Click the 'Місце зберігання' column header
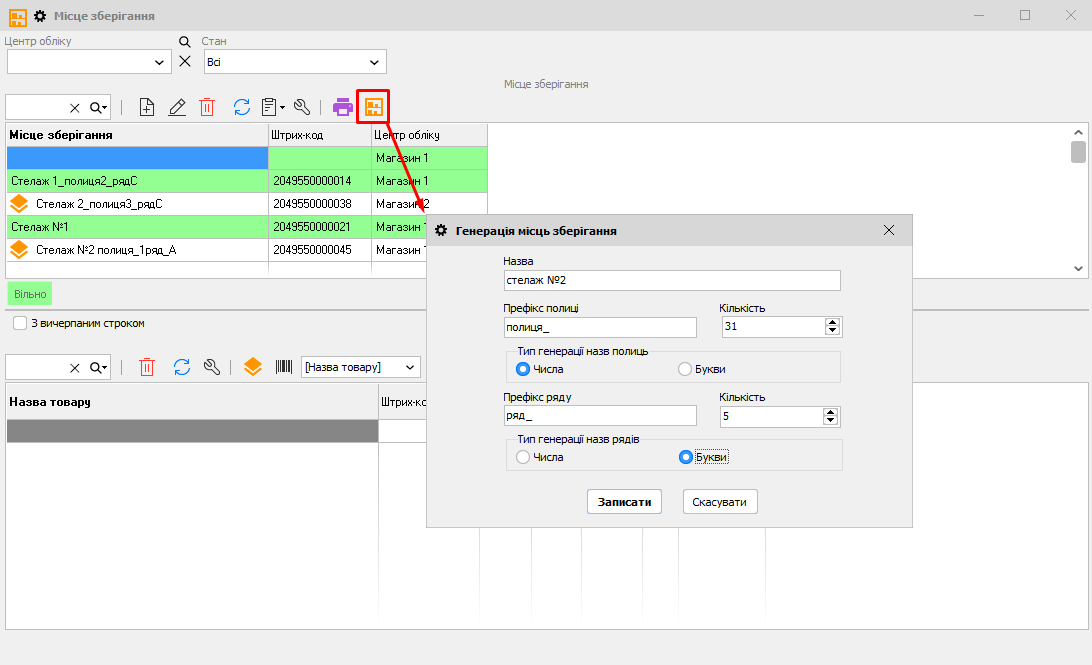Viewport: 1092px width, 665px height. pyautogui.click(x=136, y=135)
